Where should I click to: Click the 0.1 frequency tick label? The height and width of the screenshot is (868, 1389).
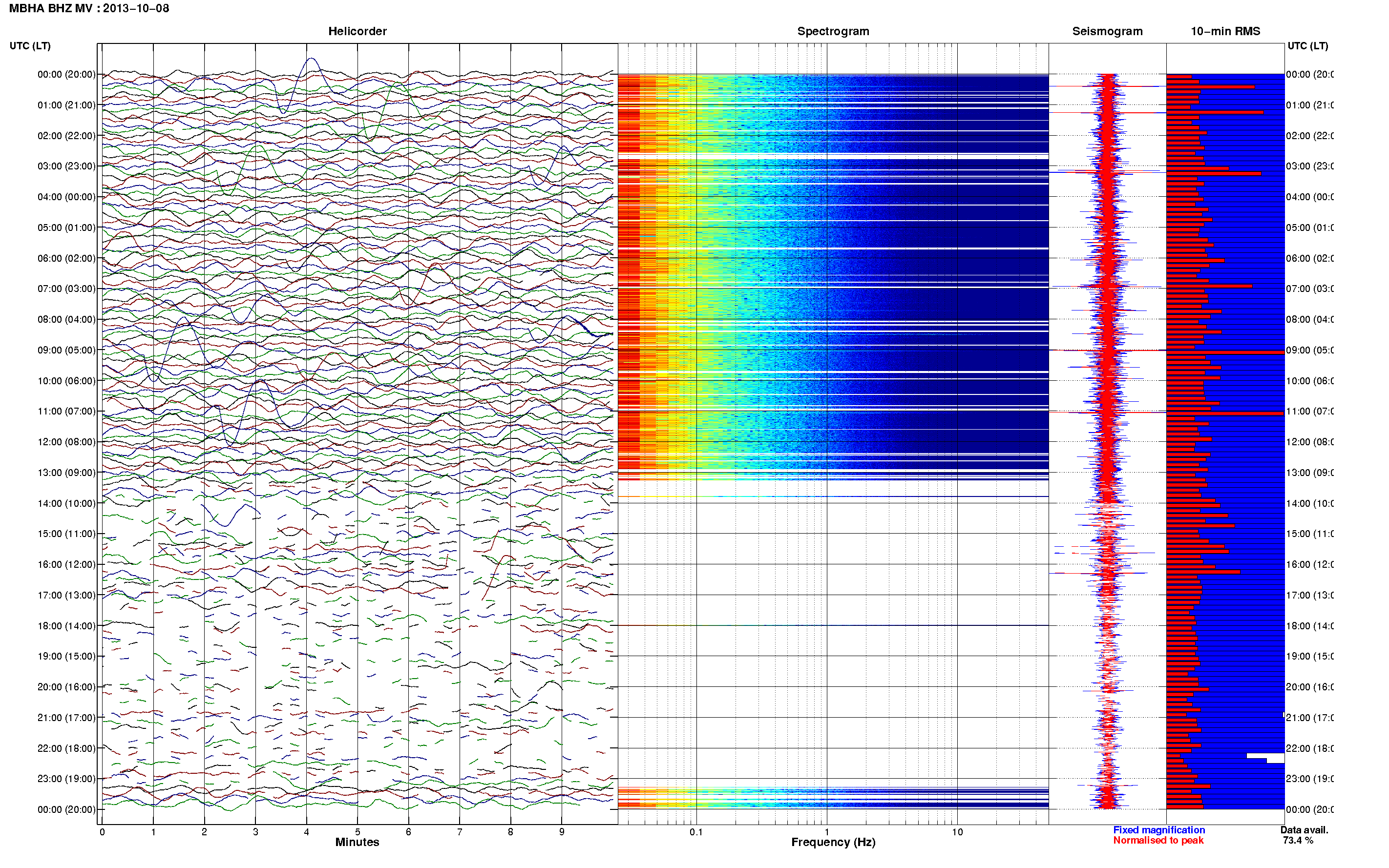click(696, 832)
